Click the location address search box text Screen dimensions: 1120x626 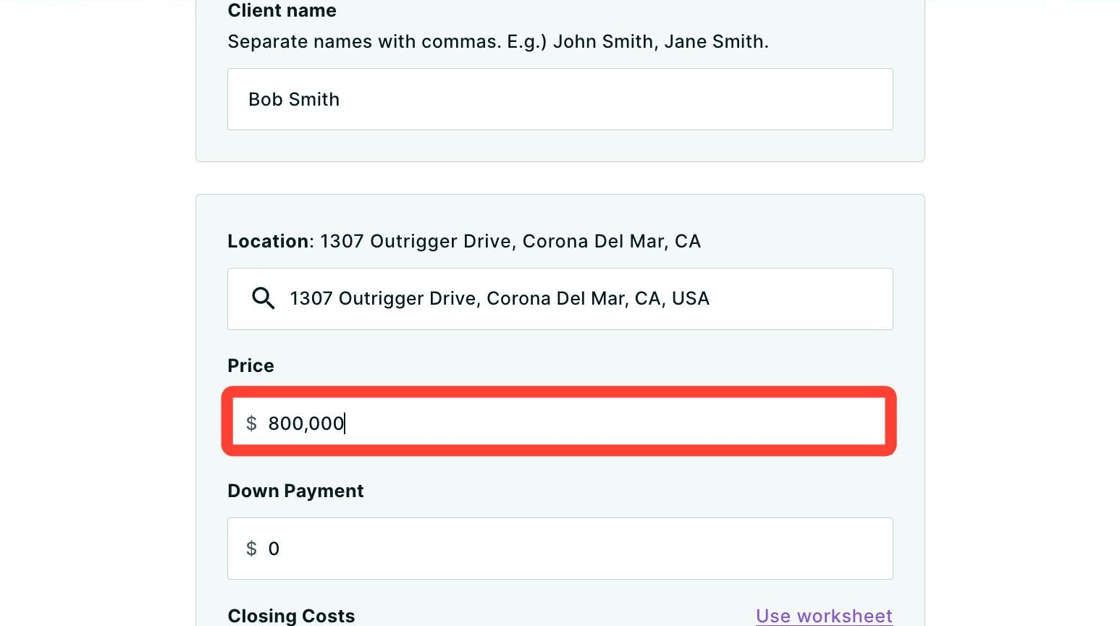(499, 298)
